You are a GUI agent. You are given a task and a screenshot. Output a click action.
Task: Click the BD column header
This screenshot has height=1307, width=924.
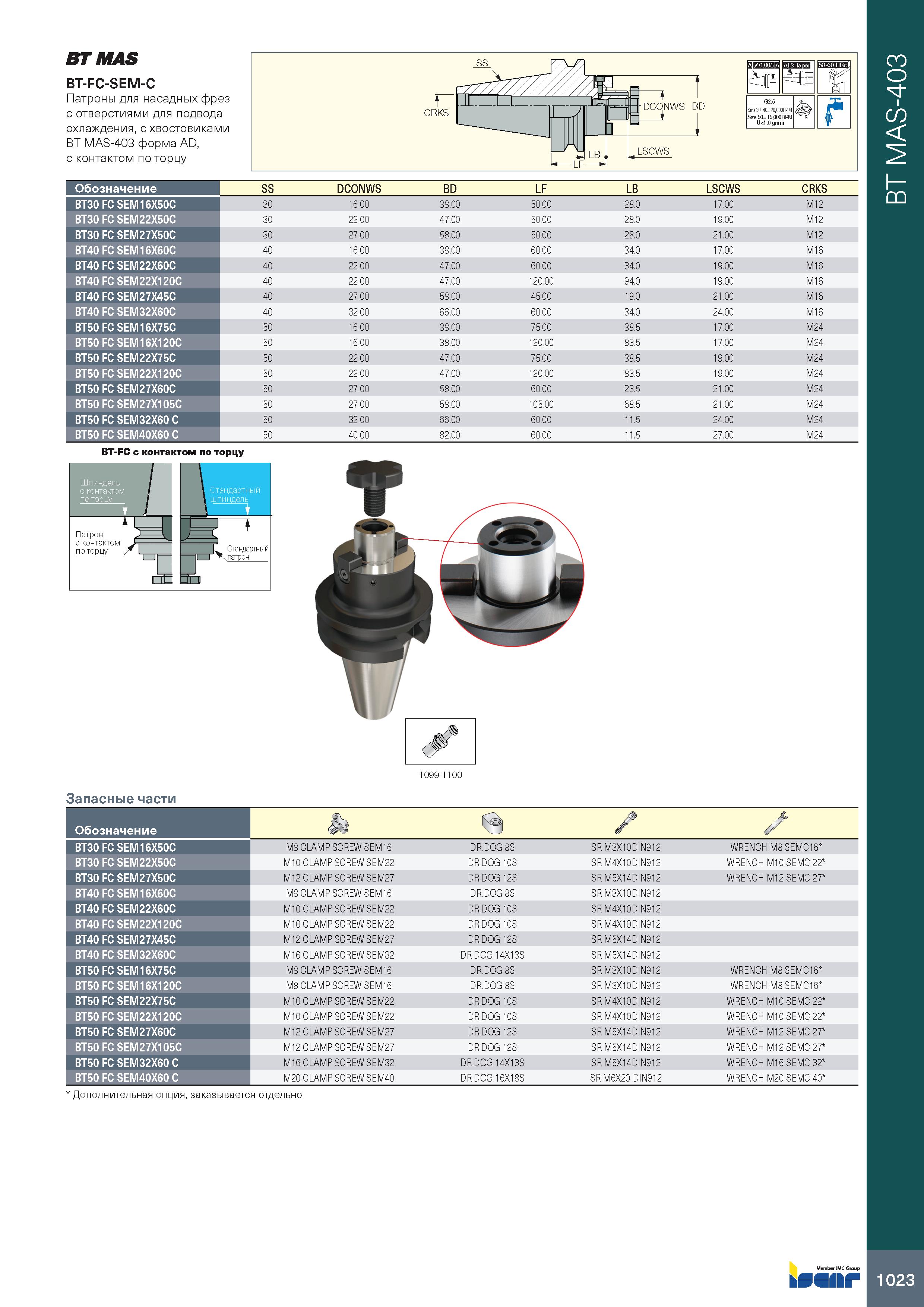450,189
